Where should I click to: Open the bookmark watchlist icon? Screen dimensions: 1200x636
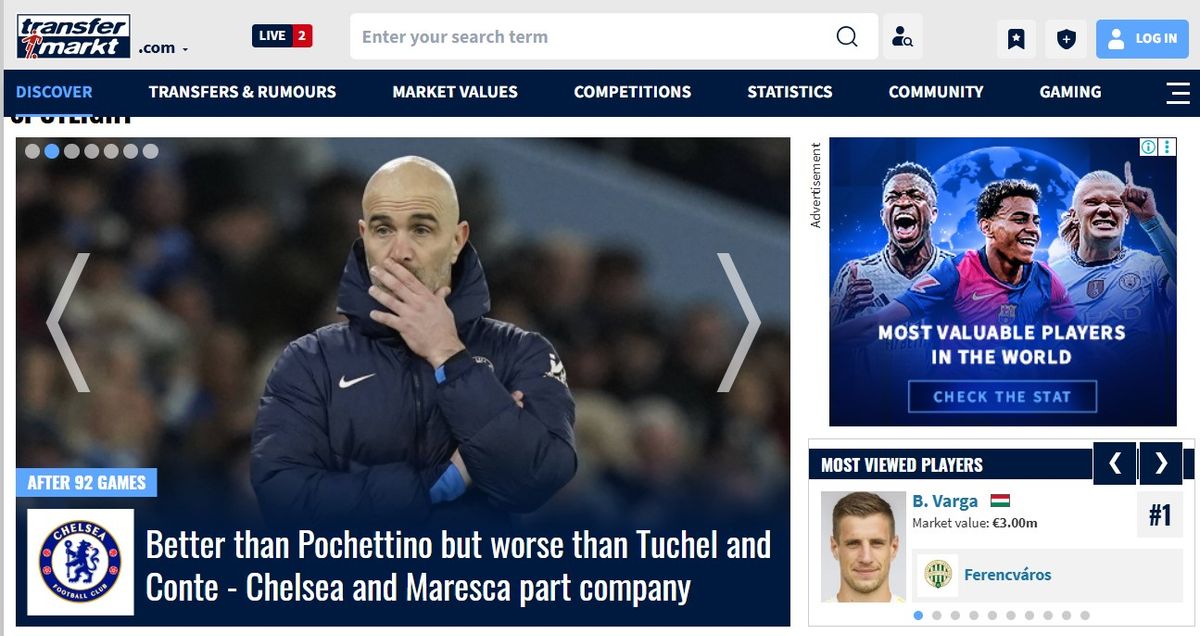pos(1016,39)
